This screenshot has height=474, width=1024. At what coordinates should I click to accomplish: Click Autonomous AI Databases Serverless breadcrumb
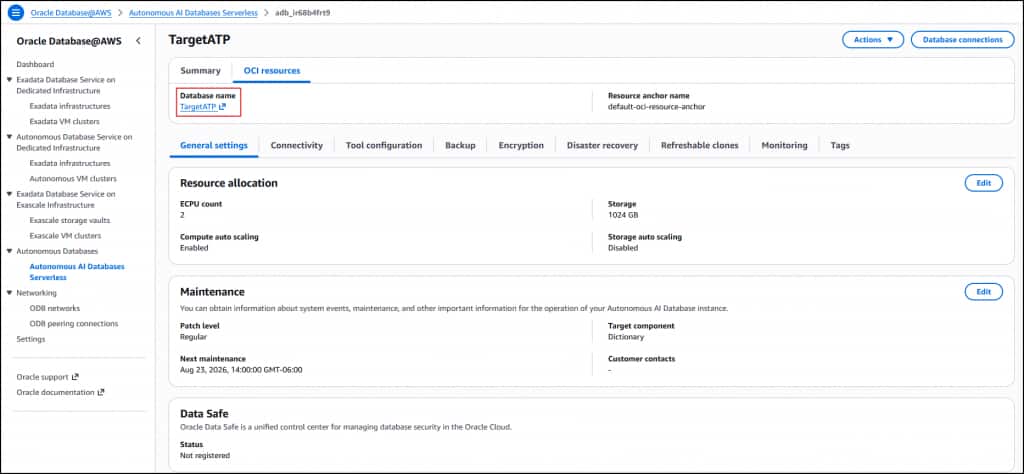[193, 12]
